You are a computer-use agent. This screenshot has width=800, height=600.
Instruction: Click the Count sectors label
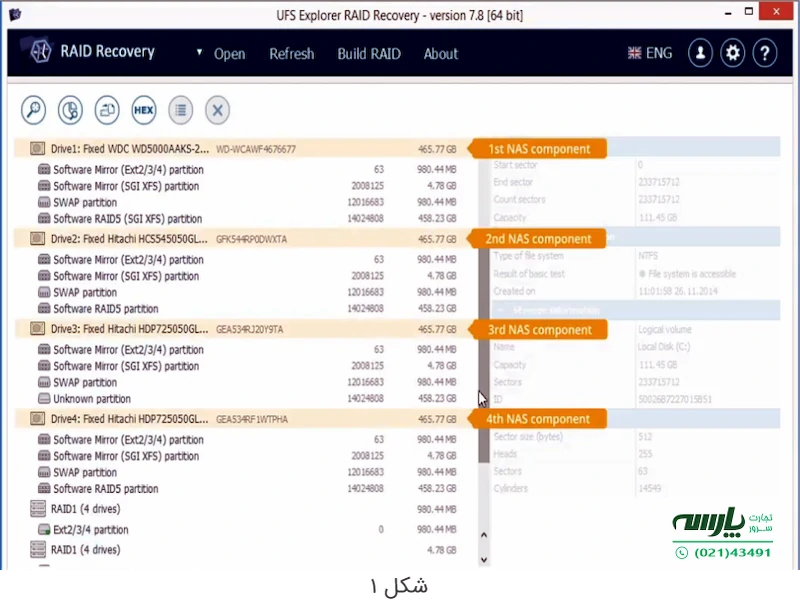coord(519,199)
